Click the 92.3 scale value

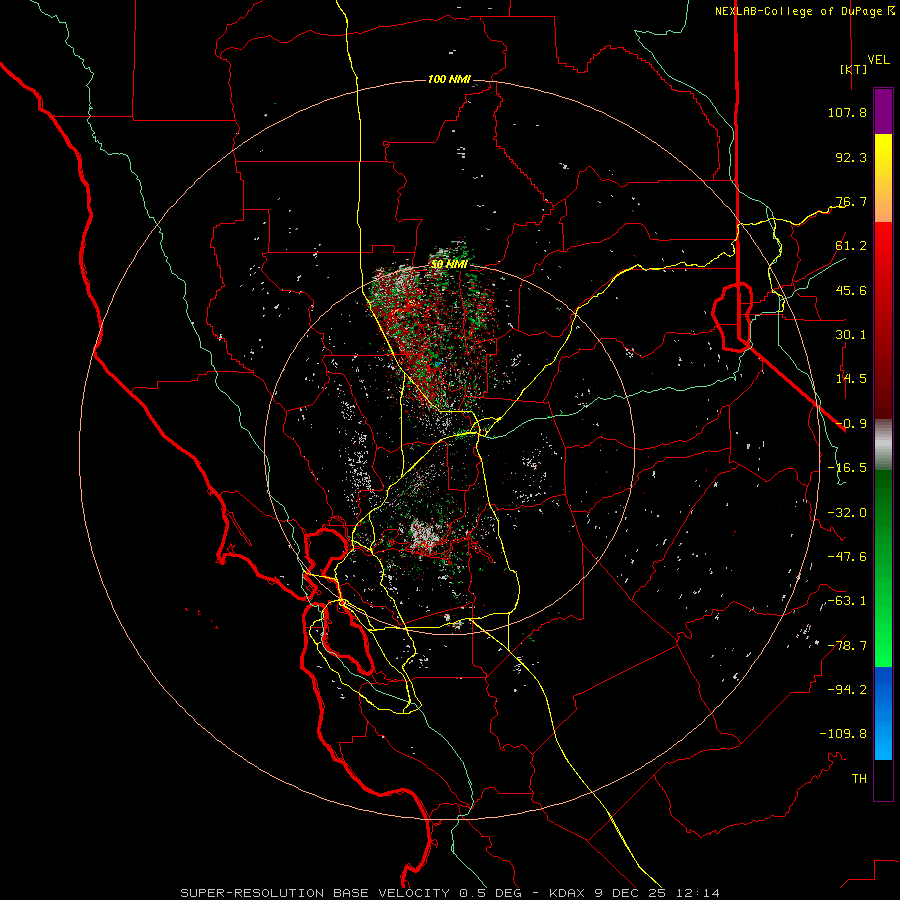pos(851,157)
